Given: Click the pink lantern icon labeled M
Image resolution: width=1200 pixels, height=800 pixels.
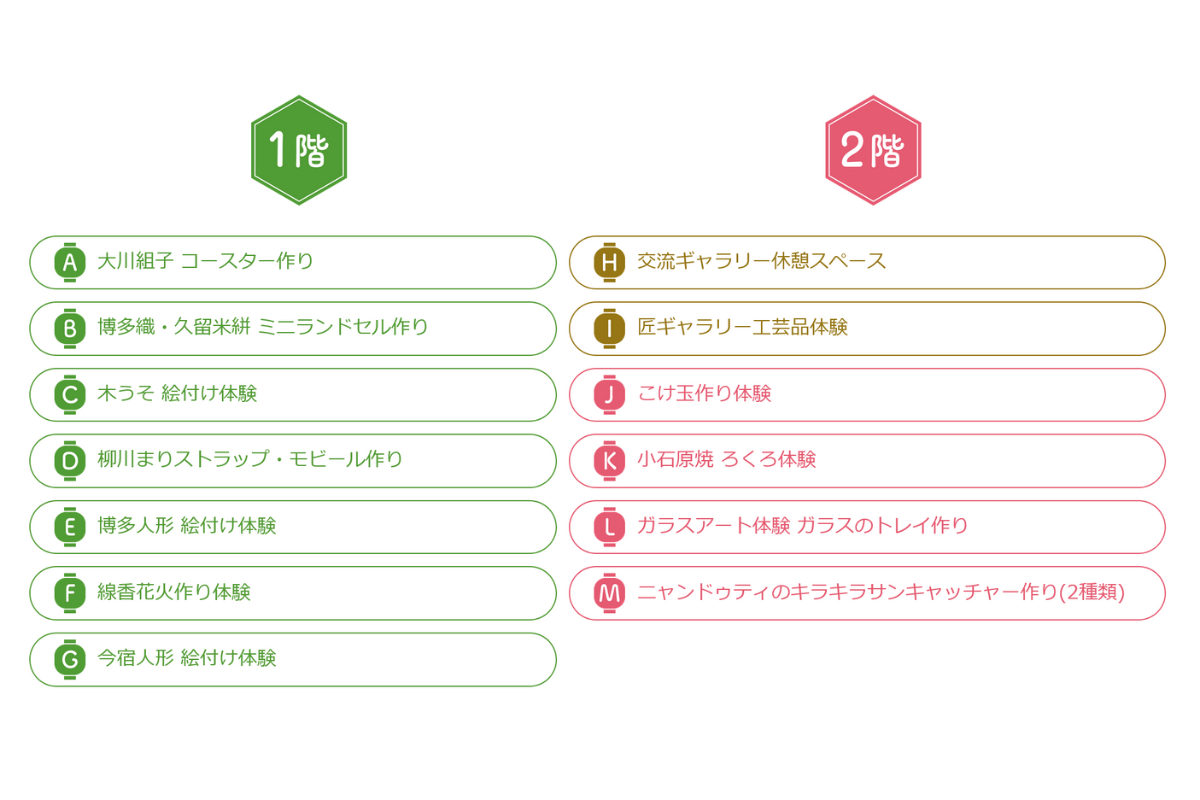Looking at the screenshot, I should coord(609,593).
